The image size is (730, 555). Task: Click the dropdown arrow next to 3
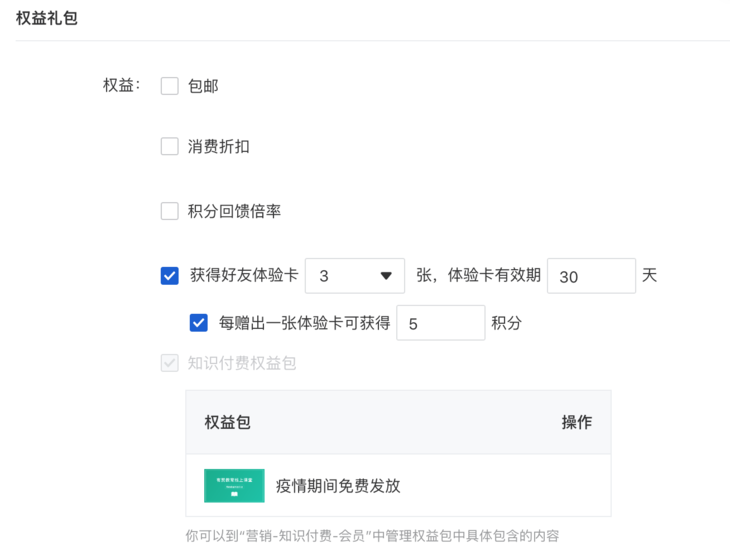385,276
